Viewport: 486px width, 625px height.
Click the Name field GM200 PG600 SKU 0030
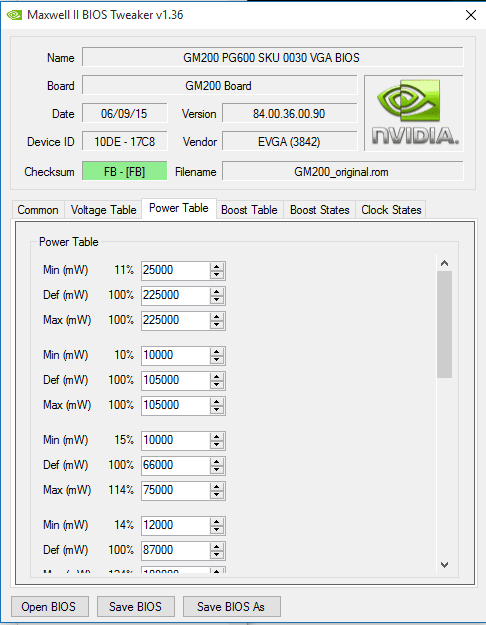pos(273,58)
